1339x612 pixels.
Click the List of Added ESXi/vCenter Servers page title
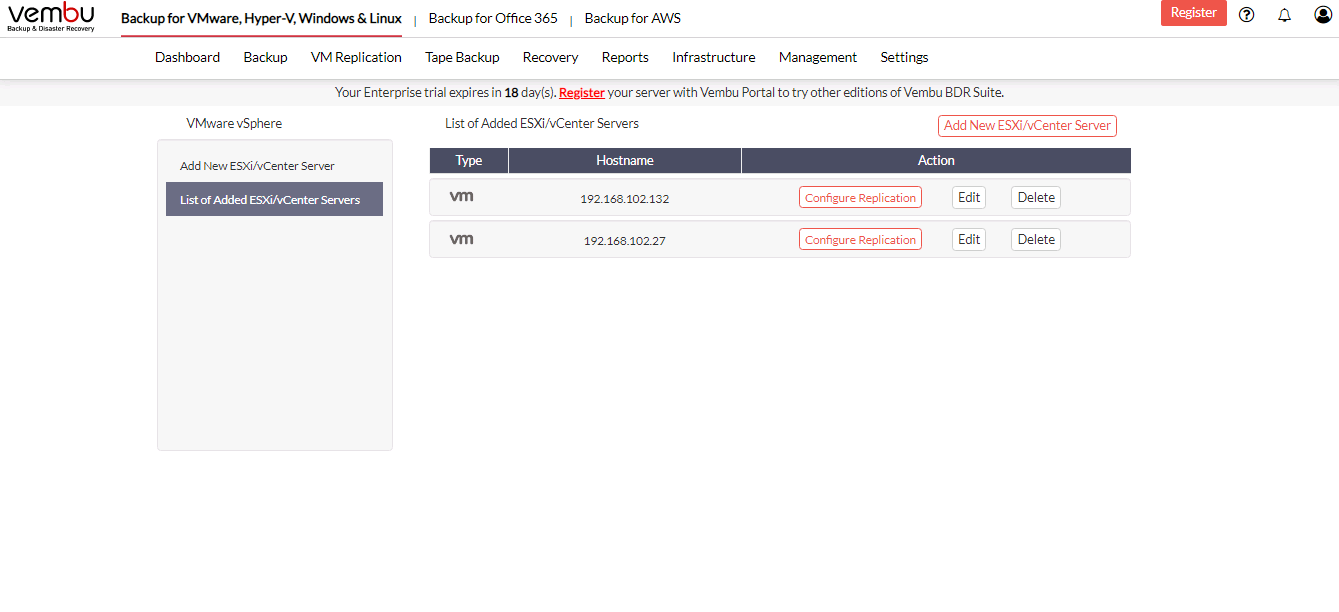(x=542, y=123)
